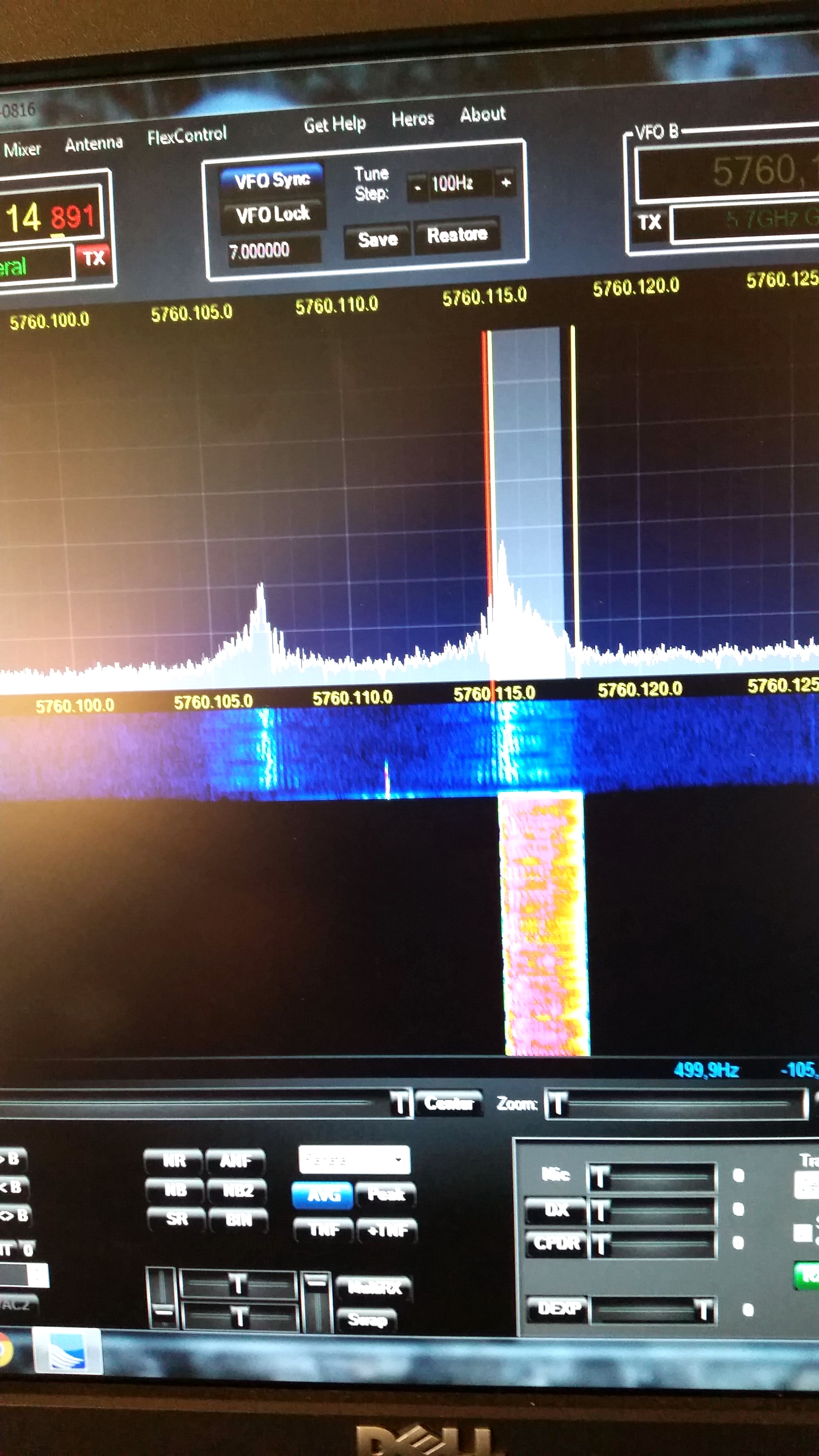
Task: Open the display mode dropdown
Action: point(354,1160)
